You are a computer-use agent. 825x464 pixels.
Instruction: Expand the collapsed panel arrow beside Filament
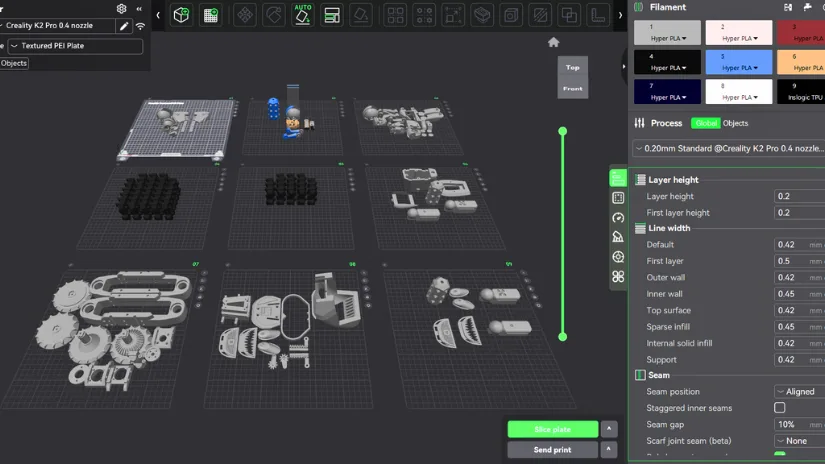coord(623,66)
